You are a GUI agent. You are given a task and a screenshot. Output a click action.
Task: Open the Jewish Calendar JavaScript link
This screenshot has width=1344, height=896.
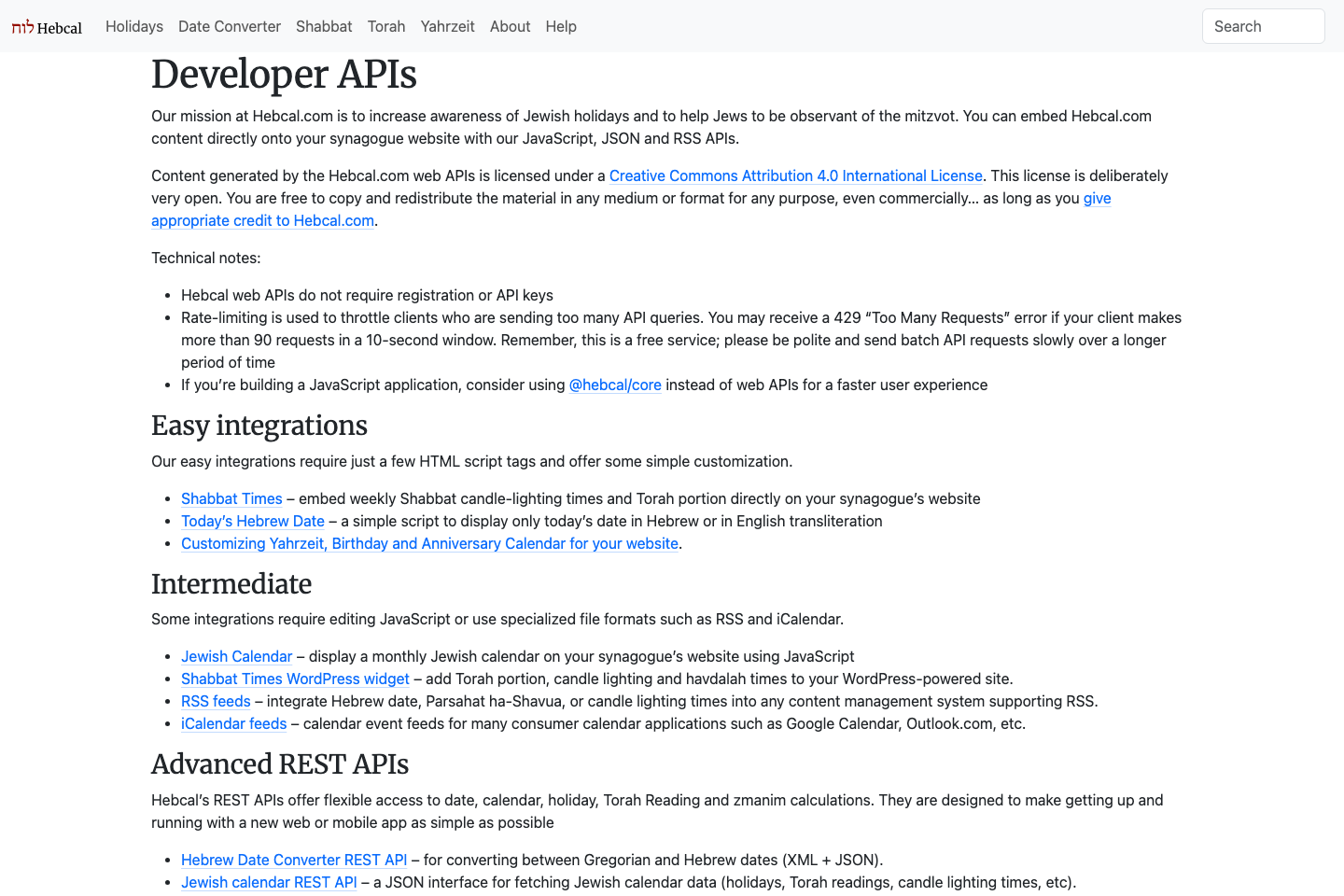(236, 656)
